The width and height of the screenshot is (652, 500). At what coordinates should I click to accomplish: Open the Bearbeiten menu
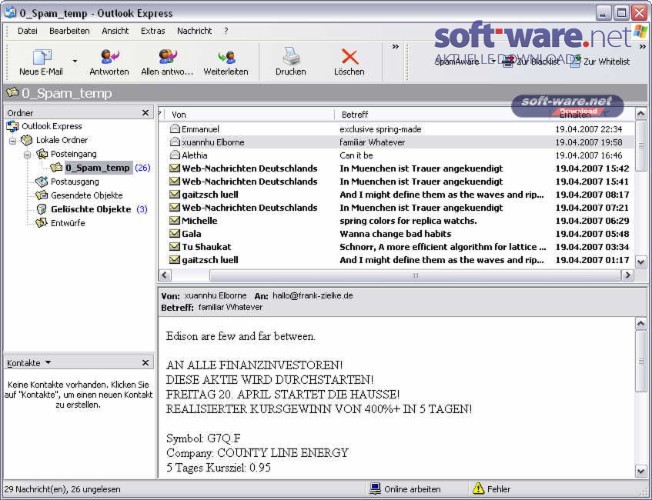point(69,31)
